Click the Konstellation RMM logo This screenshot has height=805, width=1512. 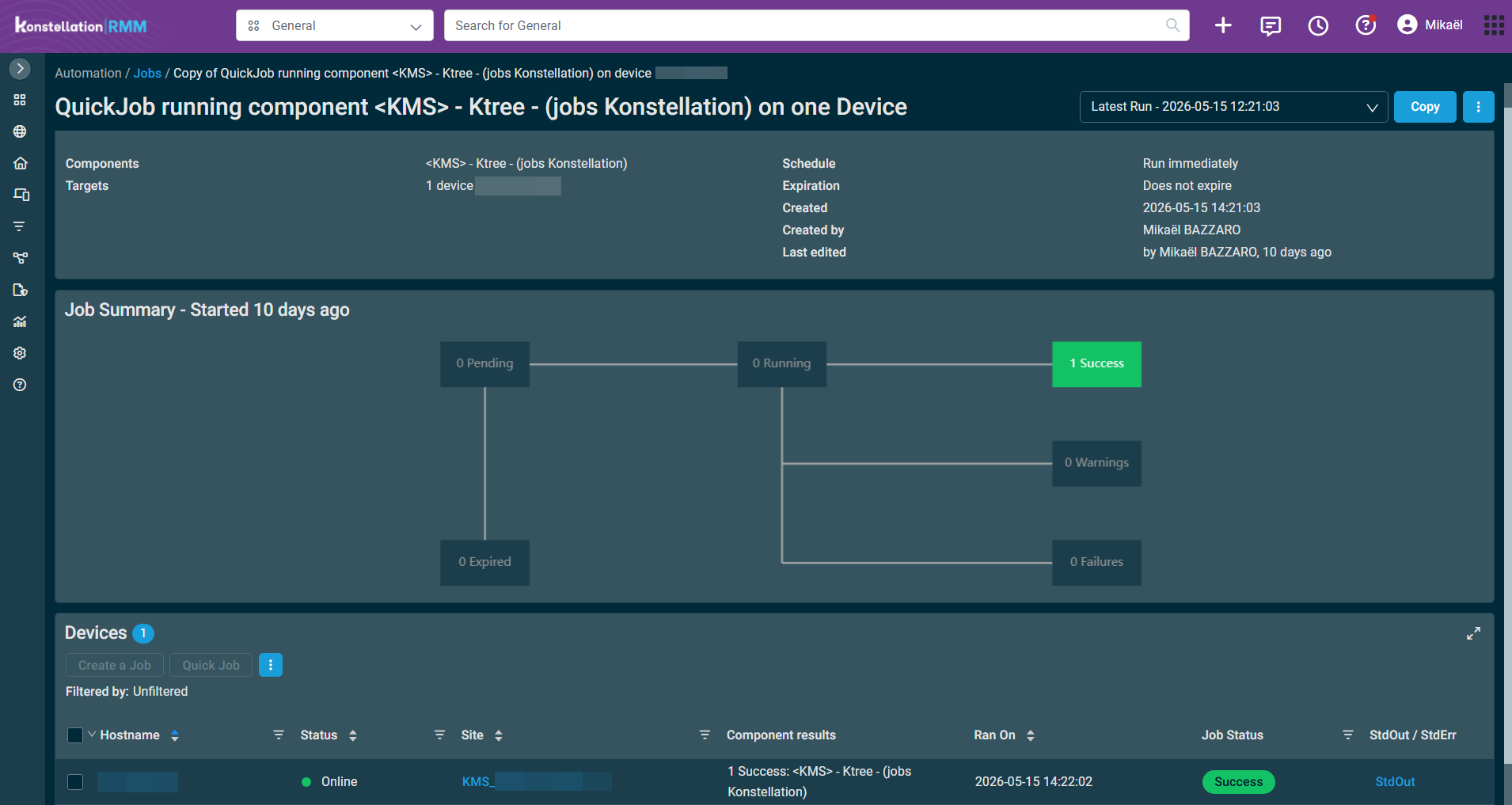pos(81,25)
